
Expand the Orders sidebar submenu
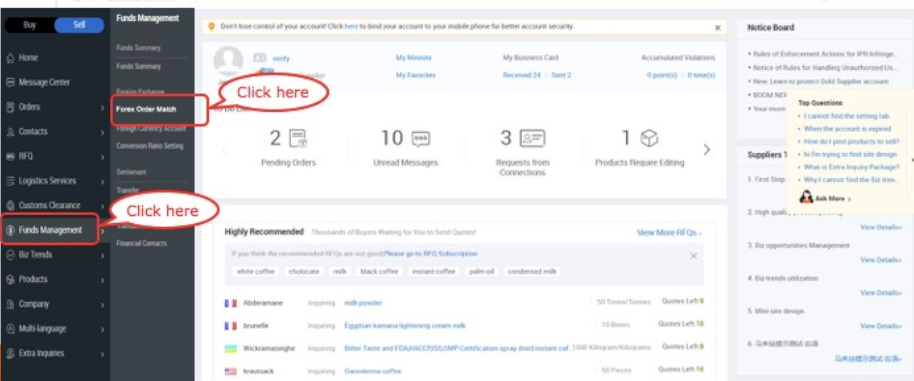(103, 108)
